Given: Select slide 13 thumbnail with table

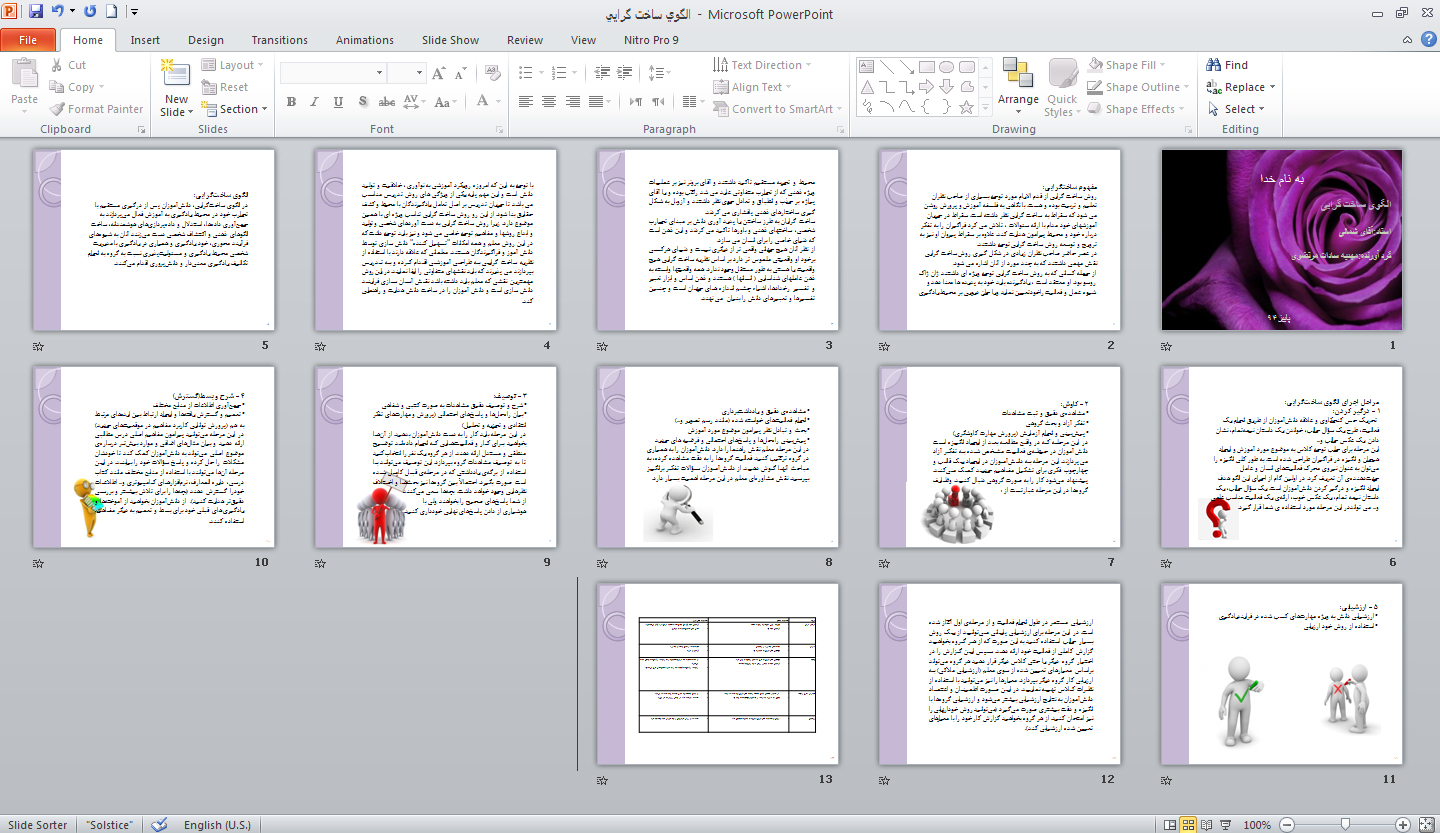Looking at the screenshot, I should (717, 674).
